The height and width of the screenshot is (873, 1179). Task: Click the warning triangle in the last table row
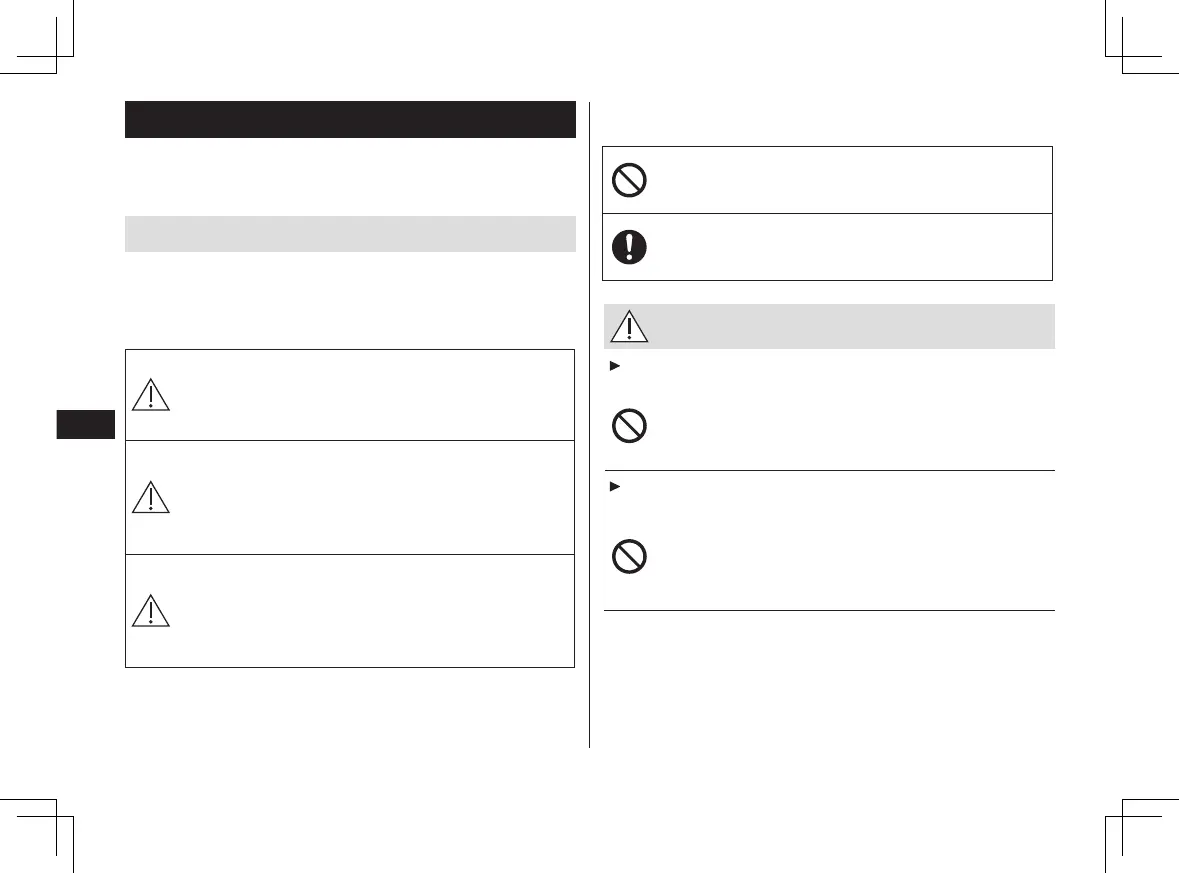pos(150,610)
